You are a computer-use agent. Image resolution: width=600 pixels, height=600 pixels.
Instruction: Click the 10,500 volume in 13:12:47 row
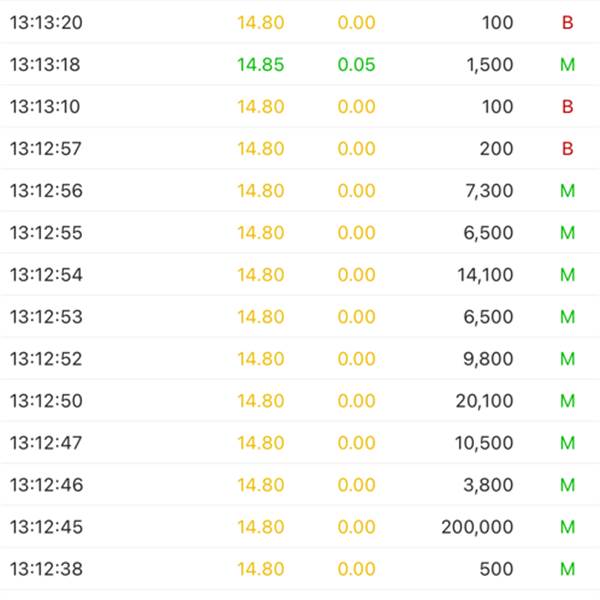tap(484, 443)
